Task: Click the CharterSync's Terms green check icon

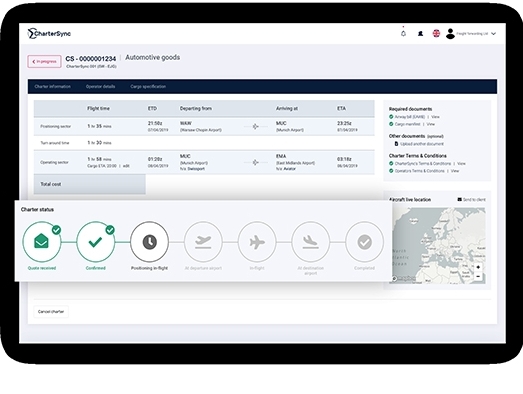Action: click(x=391, y=163)
